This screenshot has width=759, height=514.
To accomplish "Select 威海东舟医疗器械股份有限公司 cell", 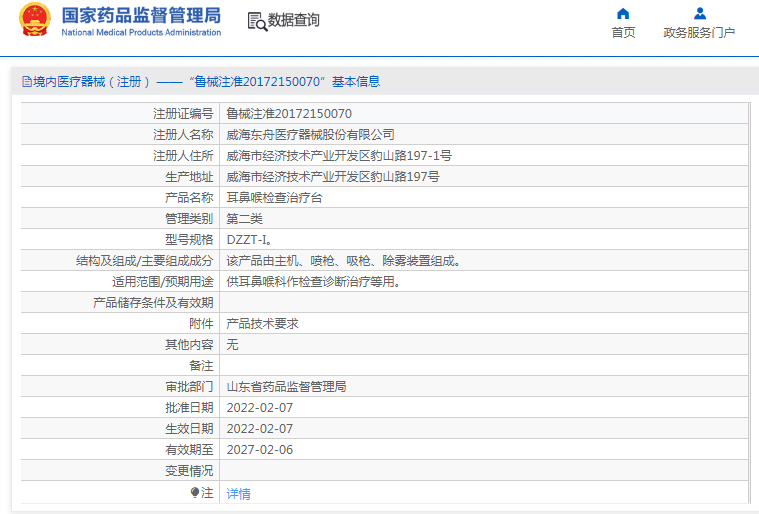I will point(310,135).
